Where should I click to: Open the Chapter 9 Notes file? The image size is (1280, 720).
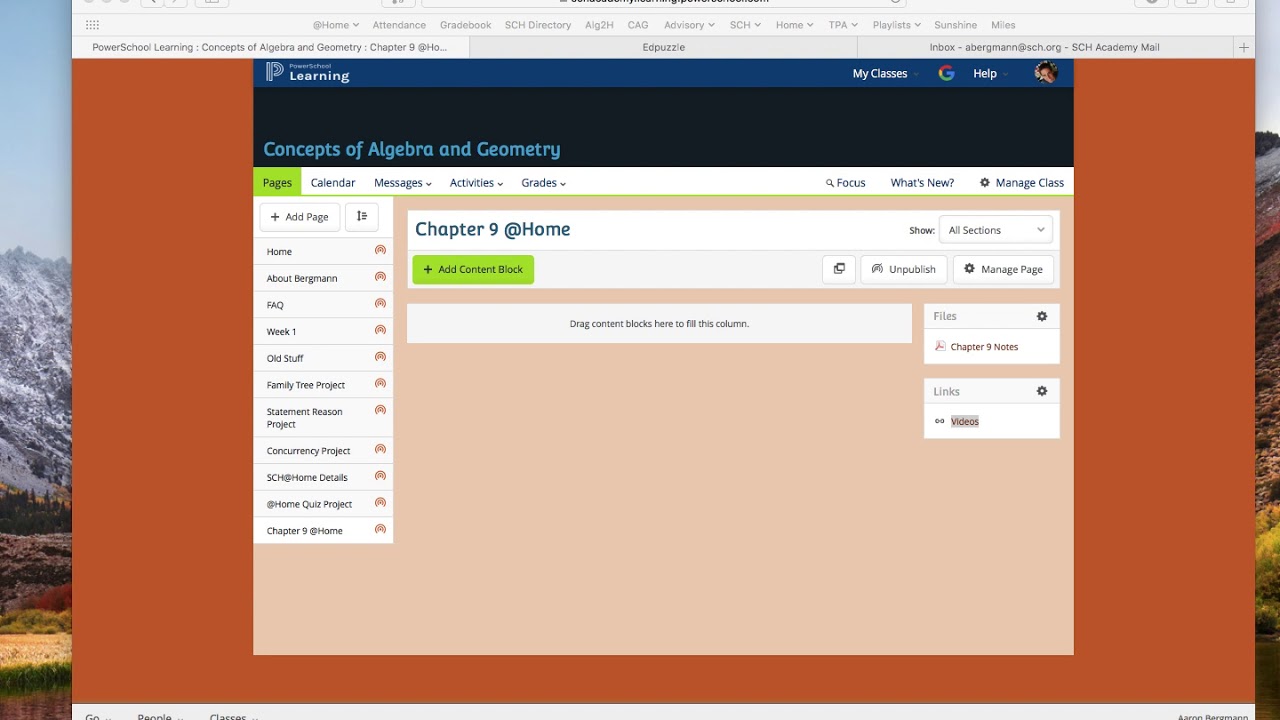click(x=984, y=347)
